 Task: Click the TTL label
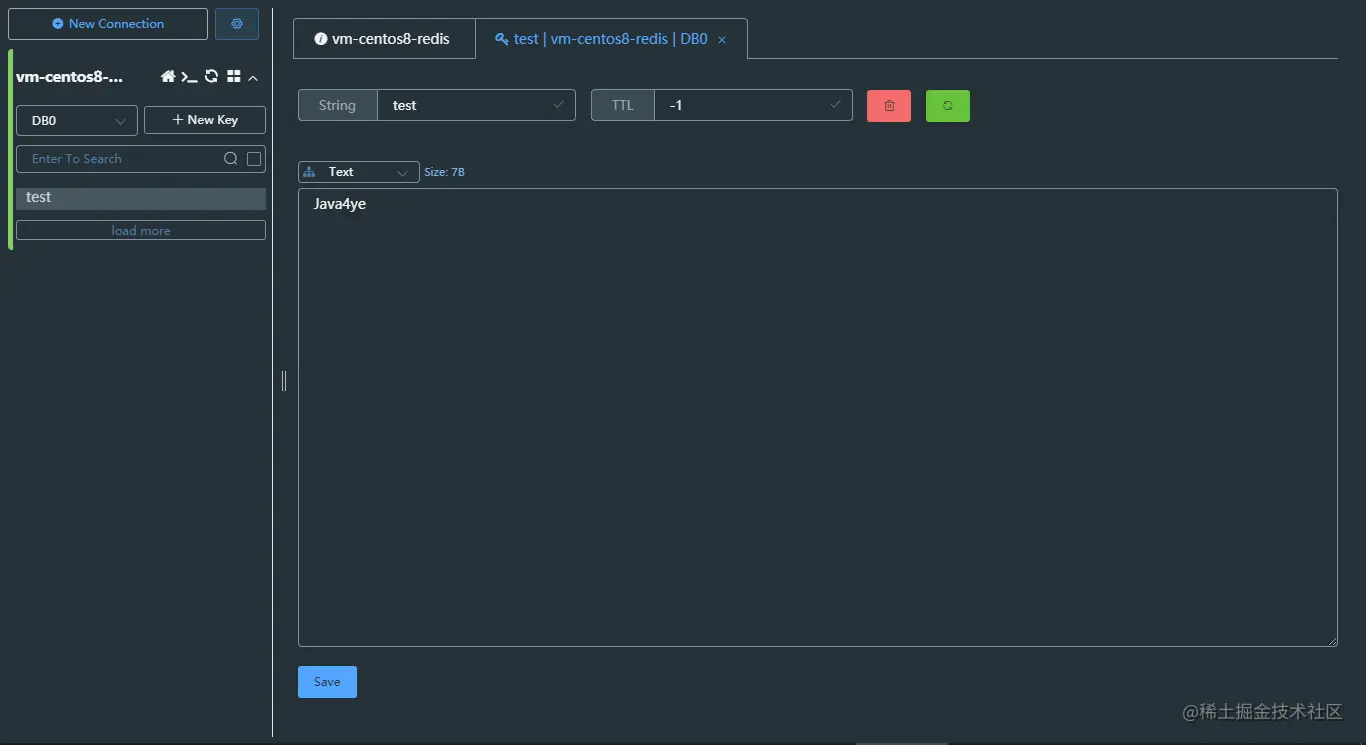pyautogui.click(x=623, y=105)
